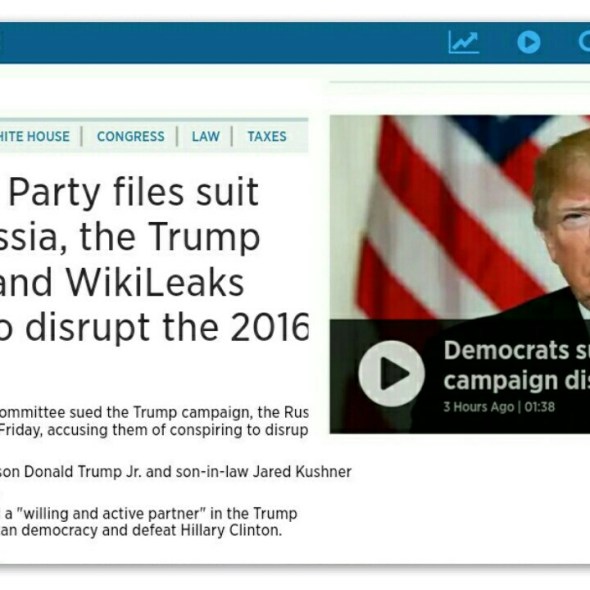590x590 pixels.
Task: Open the markets chart icon in header
Action: pos(464,42)
